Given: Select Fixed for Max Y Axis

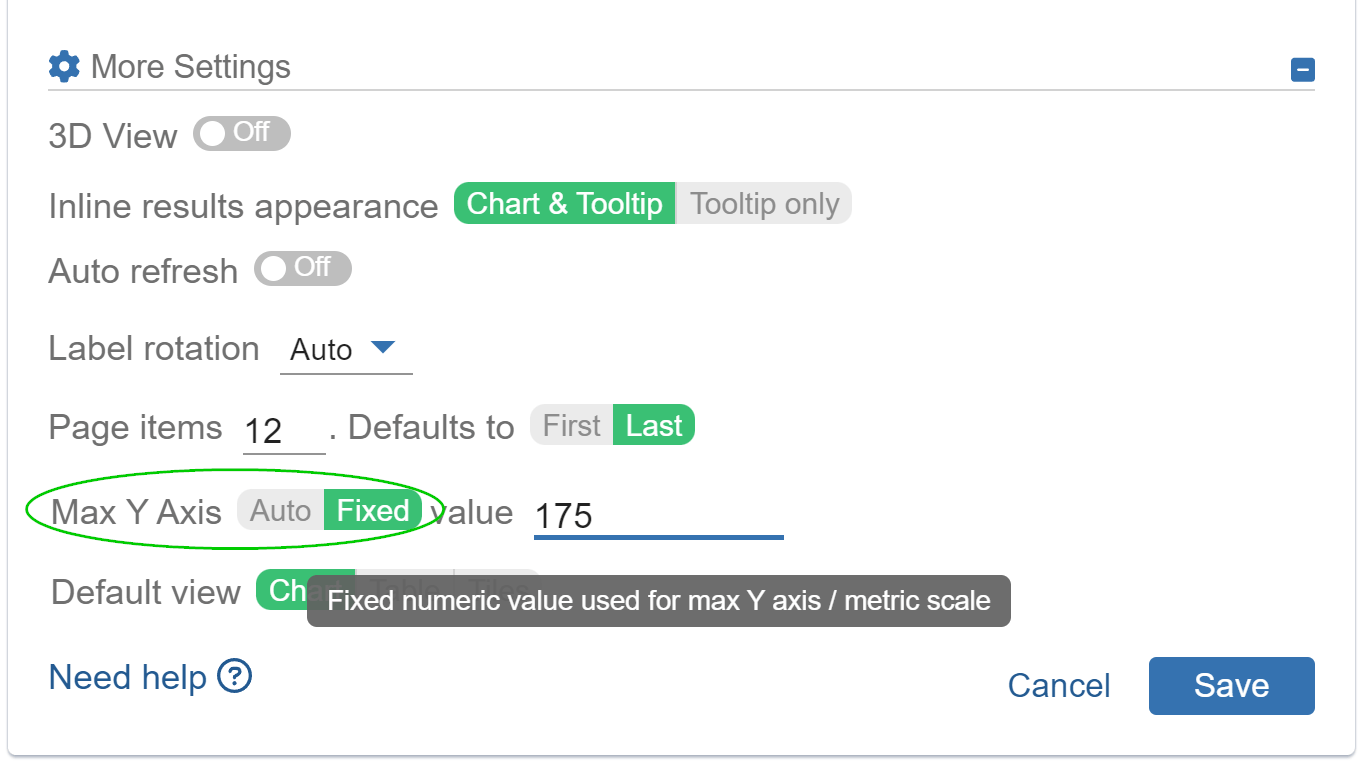Looking at the screenshot, I should coord(371,510).
